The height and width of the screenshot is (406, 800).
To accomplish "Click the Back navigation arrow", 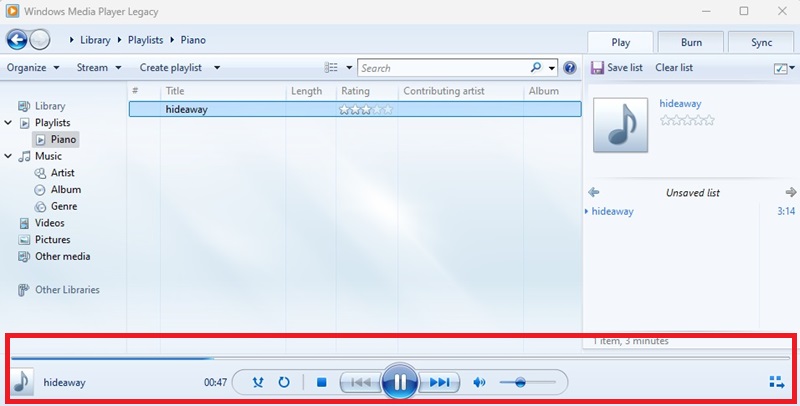I will pos(17,39).
